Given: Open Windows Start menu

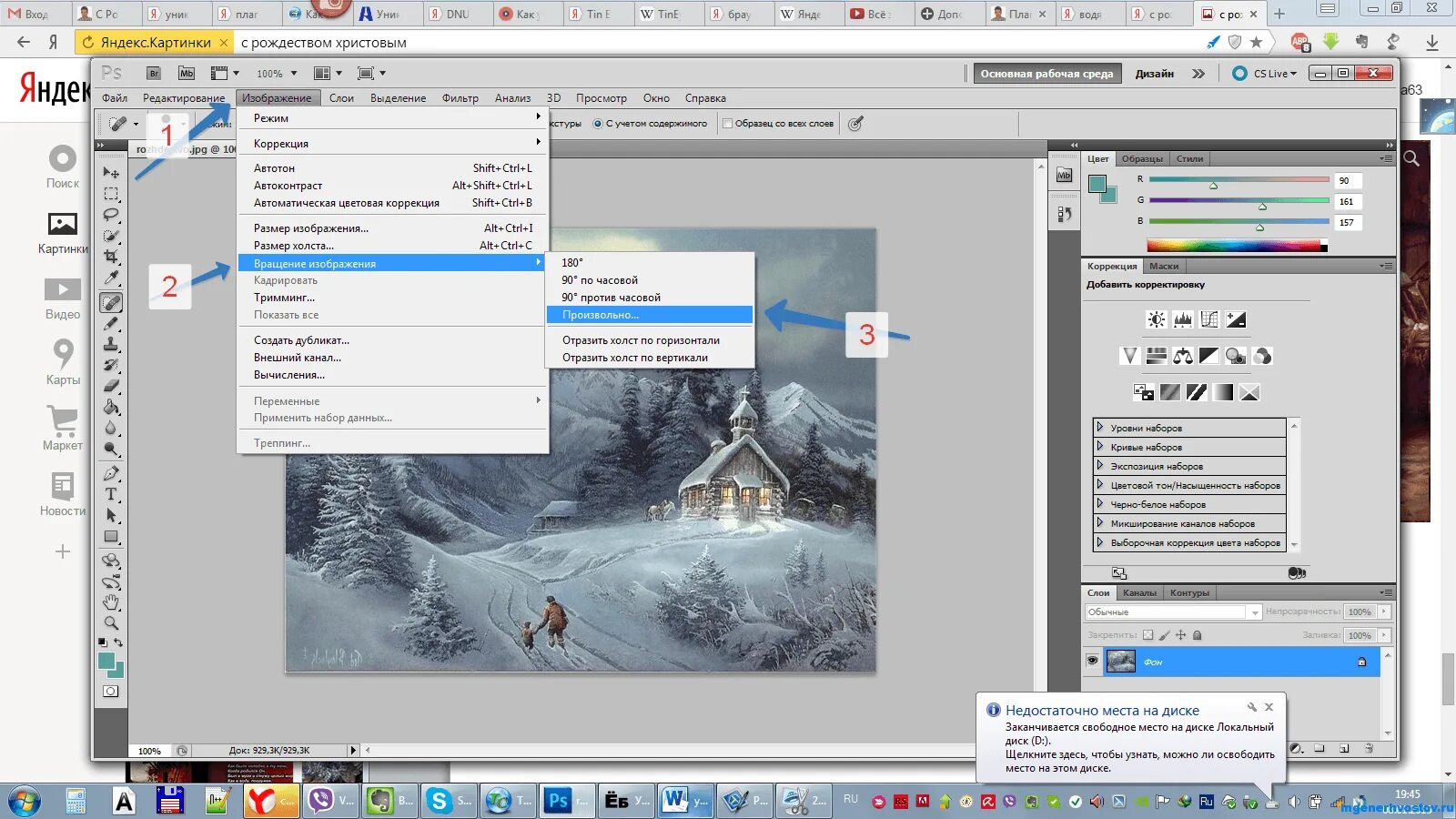Looking at the screenshot, I should [x=25, y=801].
